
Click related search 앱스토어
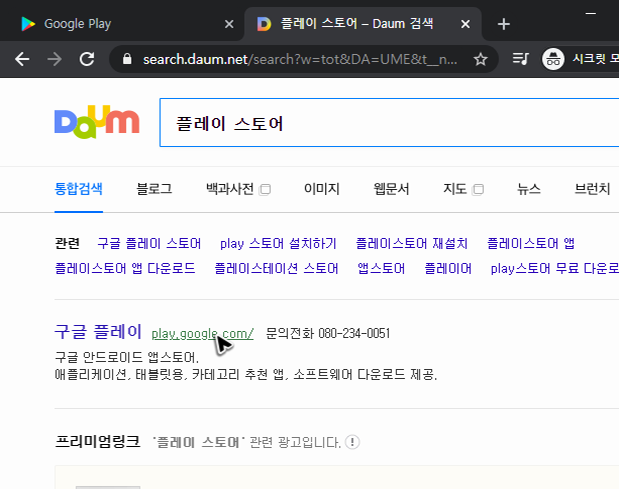tap(381, 269)
